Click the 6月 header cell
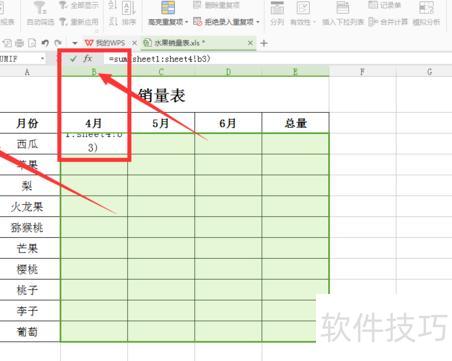 (228, 123)
